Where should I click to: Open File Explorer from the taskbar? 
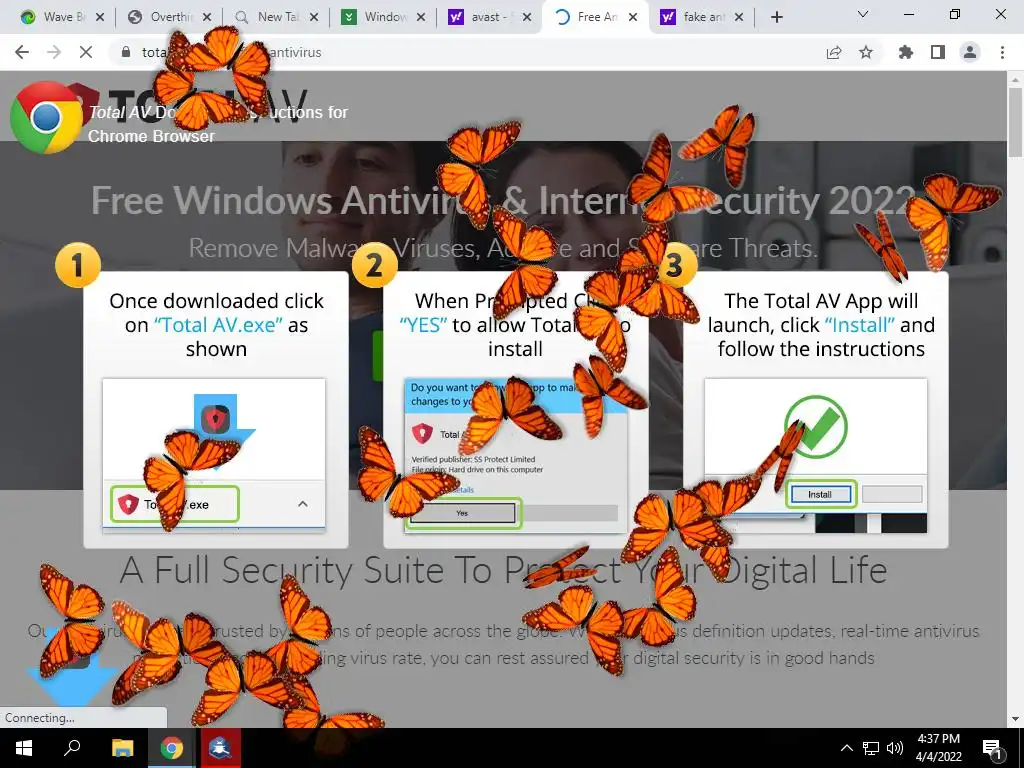point(122,748)
